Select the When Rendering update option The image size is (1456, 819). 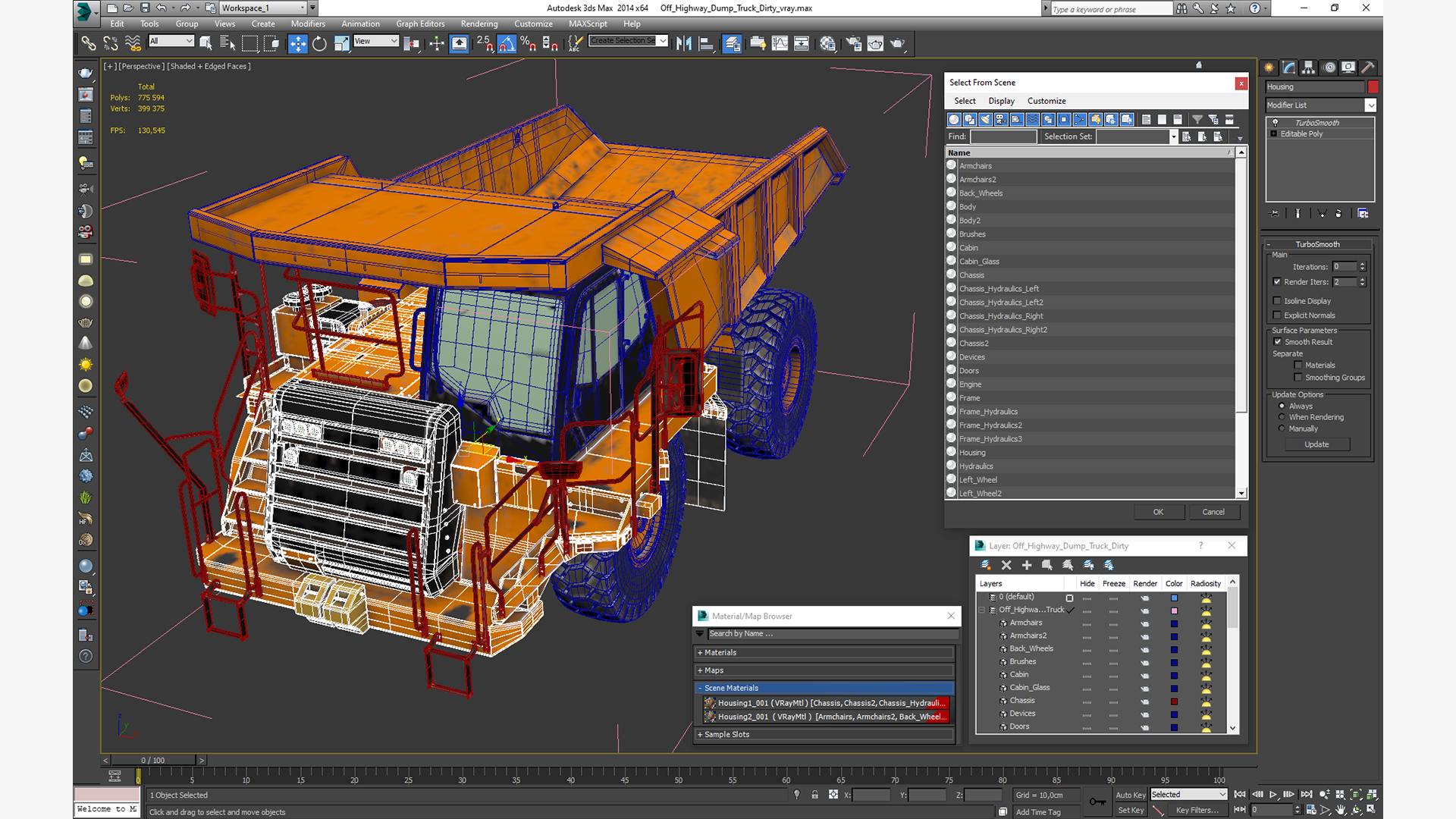pos(1282,417)
